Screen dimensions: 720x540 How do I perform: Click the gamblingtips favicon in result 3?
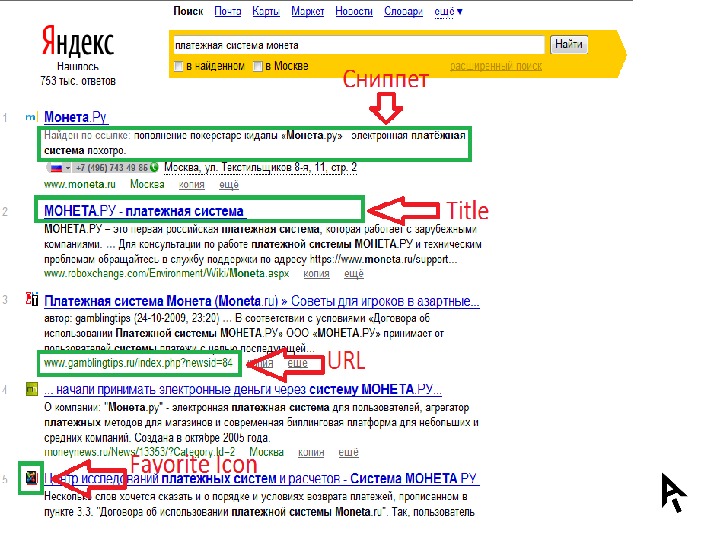32,299
